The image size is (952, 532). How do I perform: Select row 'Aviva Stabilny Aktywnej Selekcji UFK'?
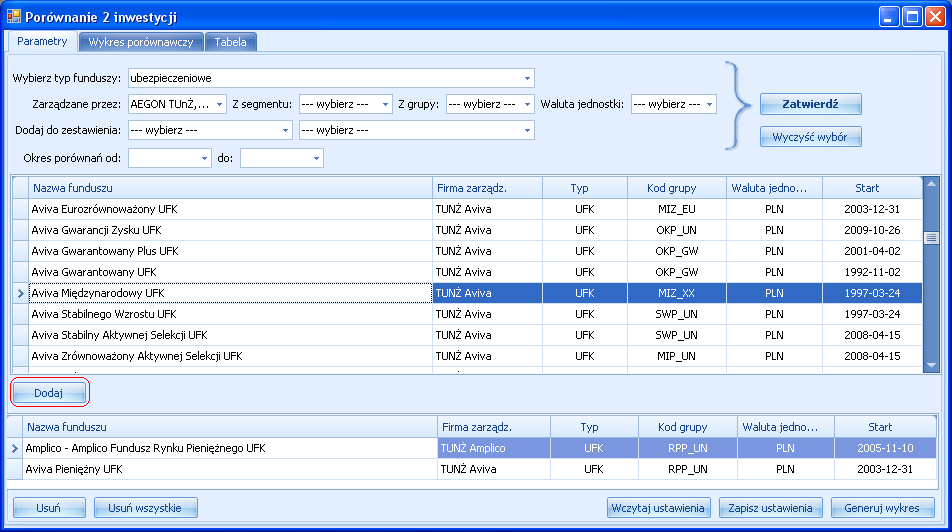click(x=466, y=335)
